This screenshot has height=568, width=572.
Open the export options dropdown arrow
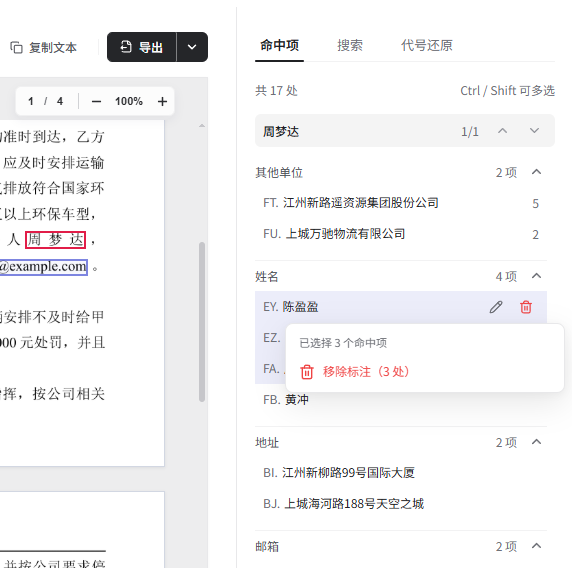[192, 47]
